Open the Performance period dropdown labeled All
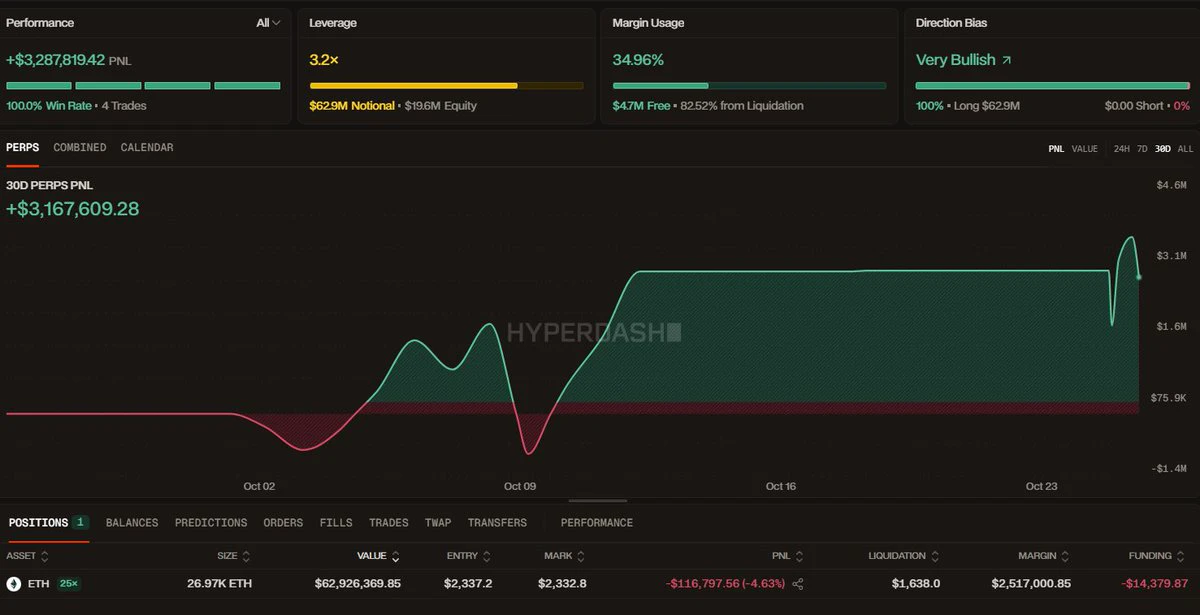Viewport: 1200px width, 615px height. tap(268, 23)
